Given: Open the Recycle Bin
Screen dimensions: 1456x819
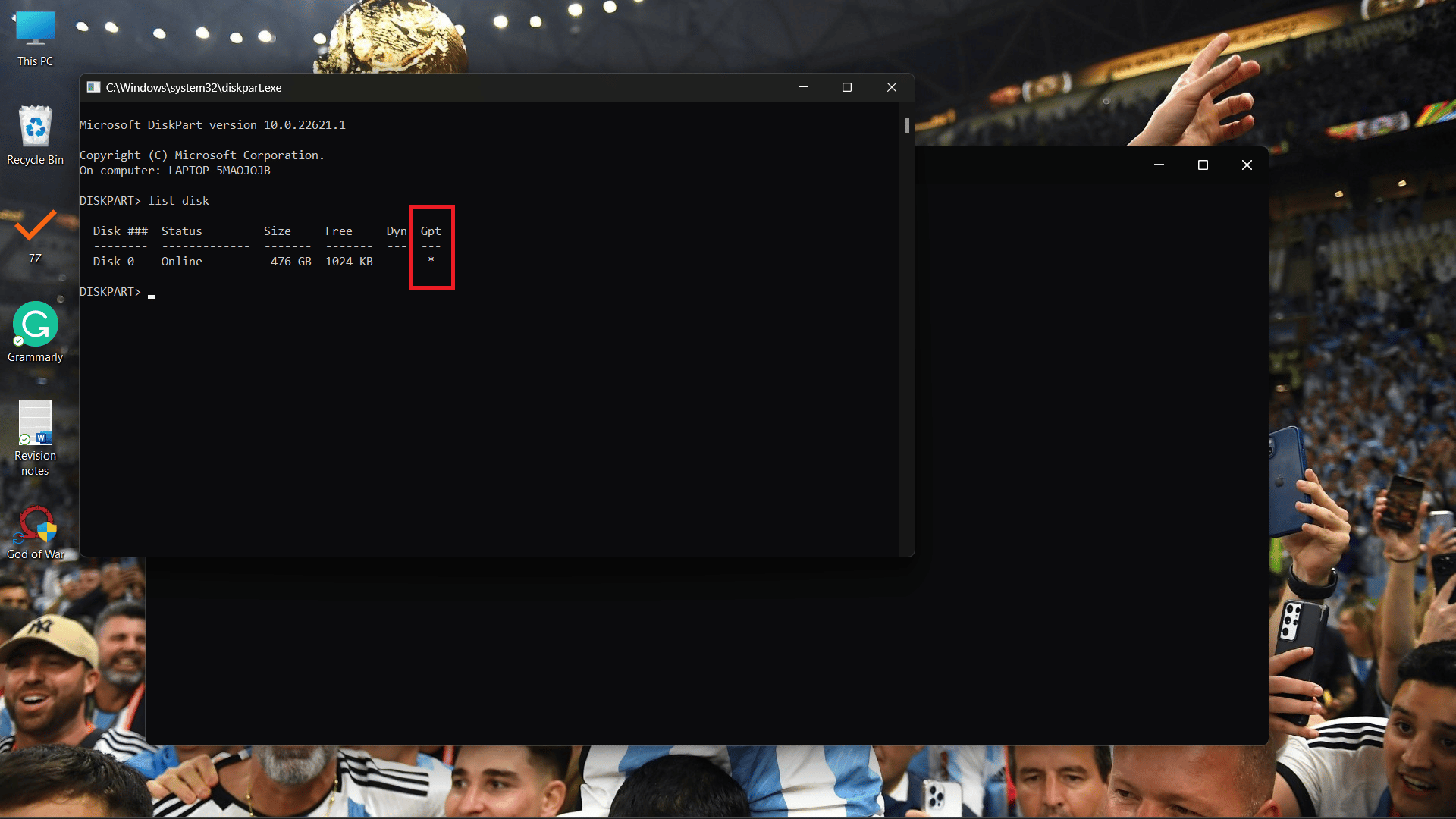Looking at the screenshot, I should 33,128.
